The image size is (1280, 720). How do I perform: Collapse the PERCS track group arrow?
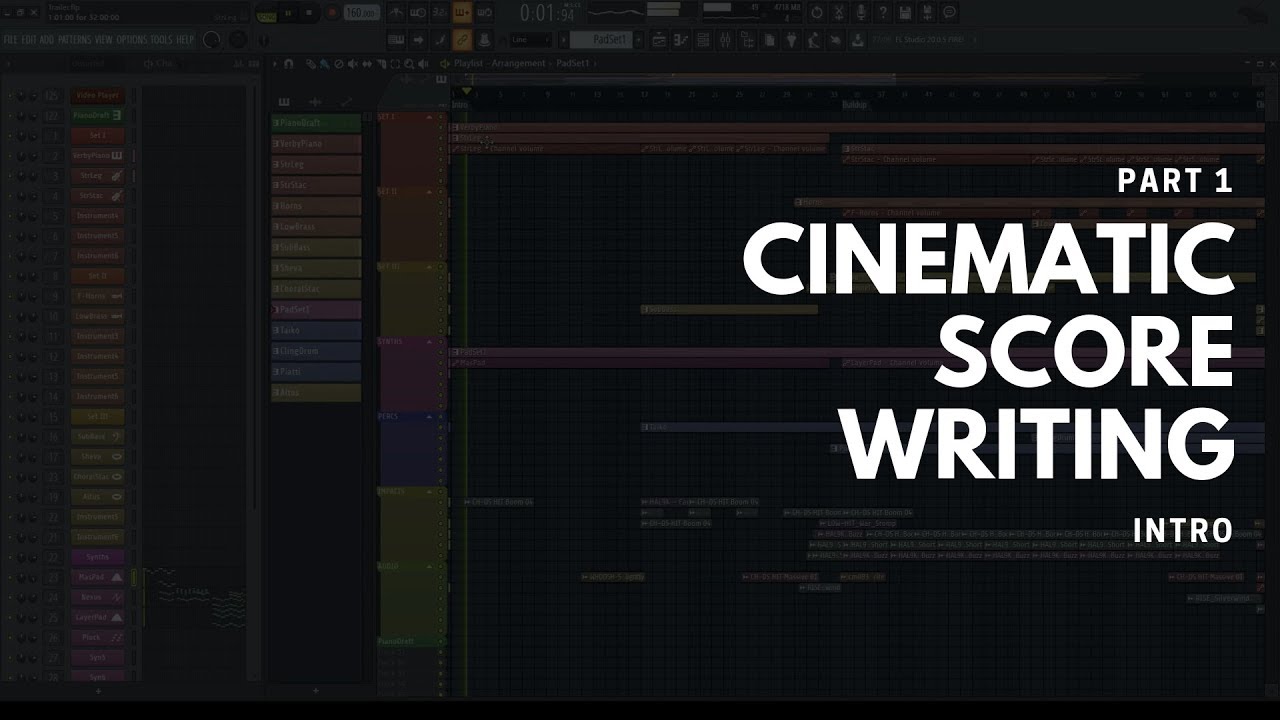pos(431,416)
